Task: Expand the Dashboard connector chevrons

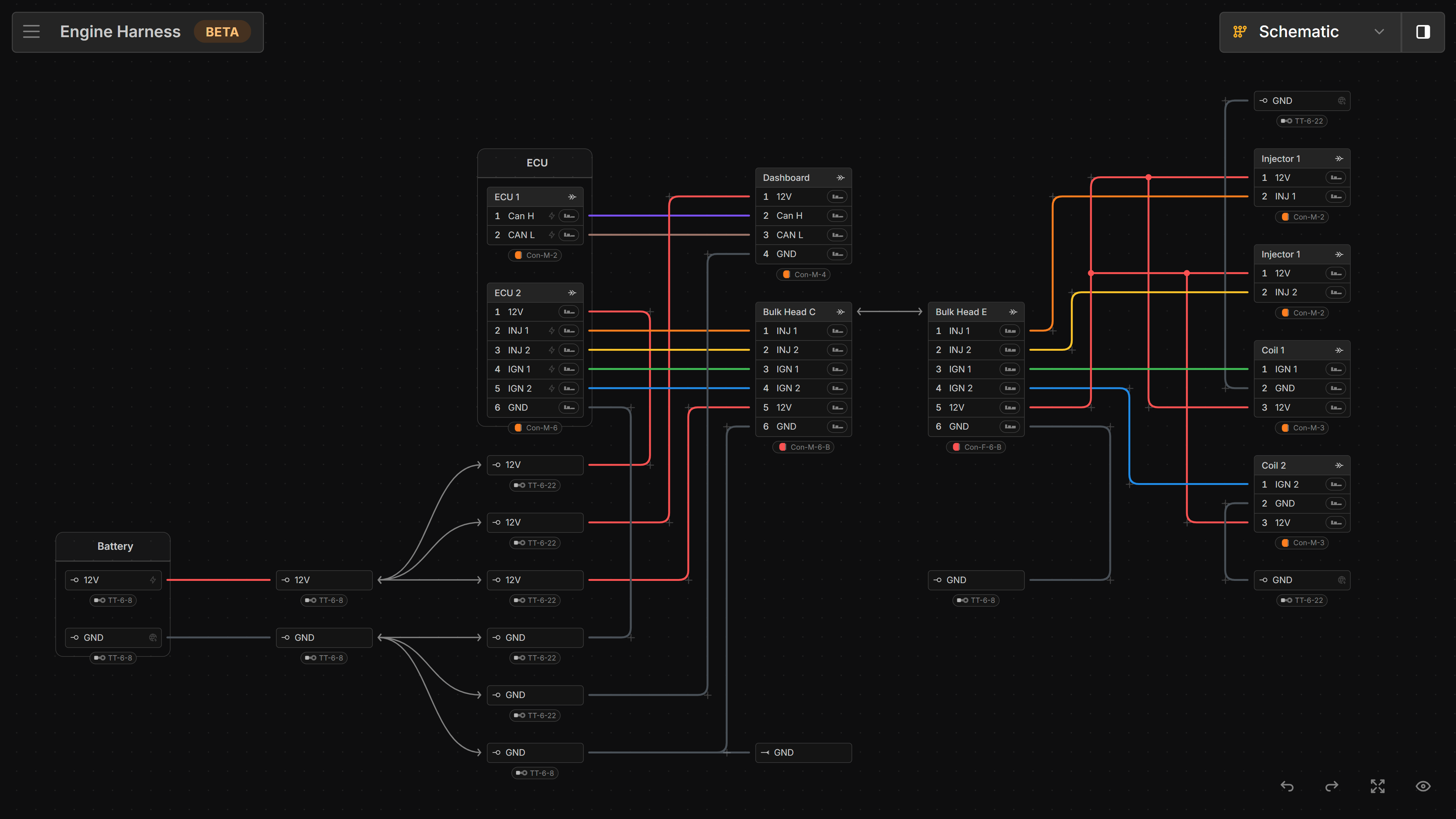Action: pyautogui.click(x=841, y=177)
